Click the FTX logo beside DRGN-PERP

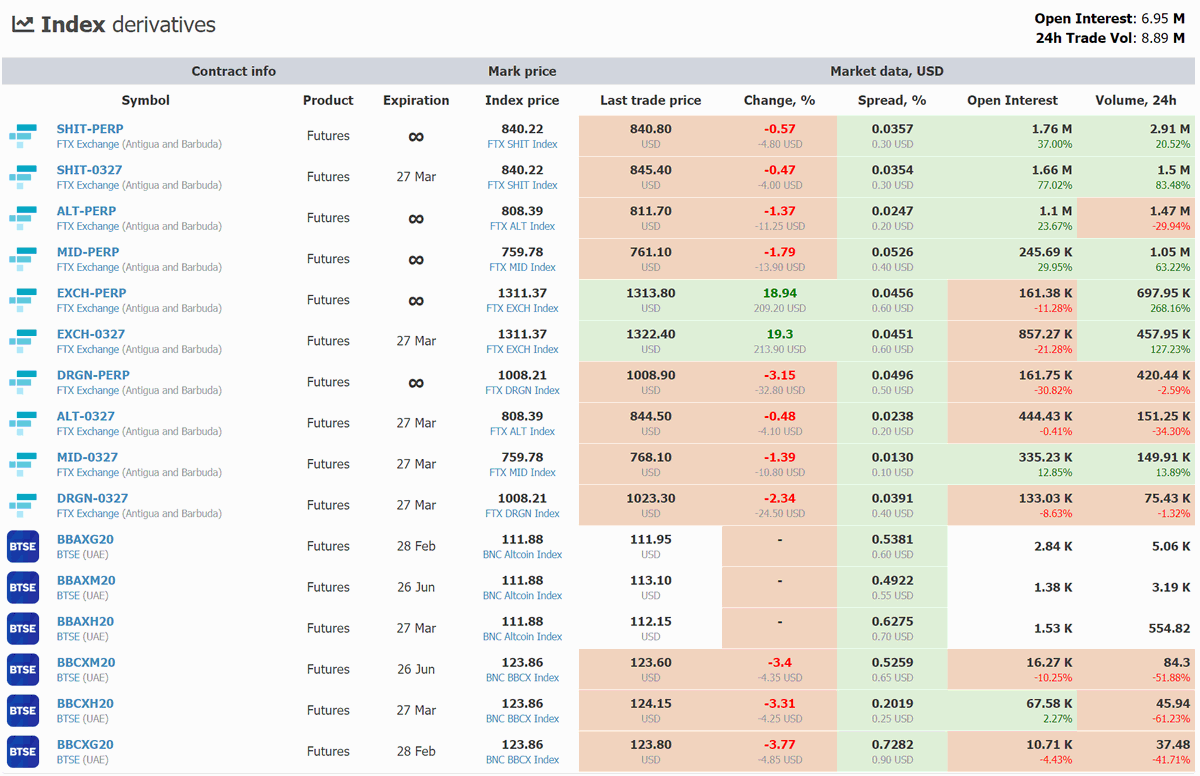22,382
